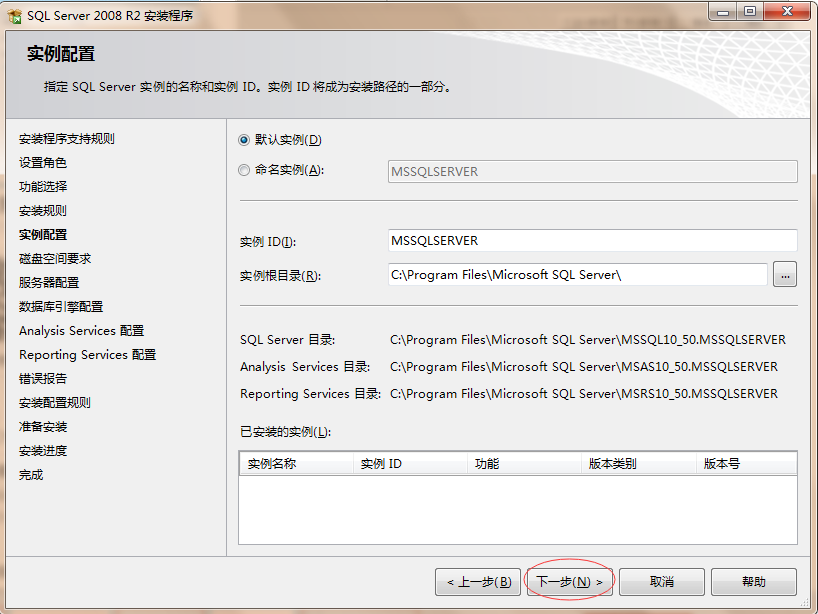Screen dimensions: 818x614
Task: Click the 功能 column header
Action: (524, 464)
